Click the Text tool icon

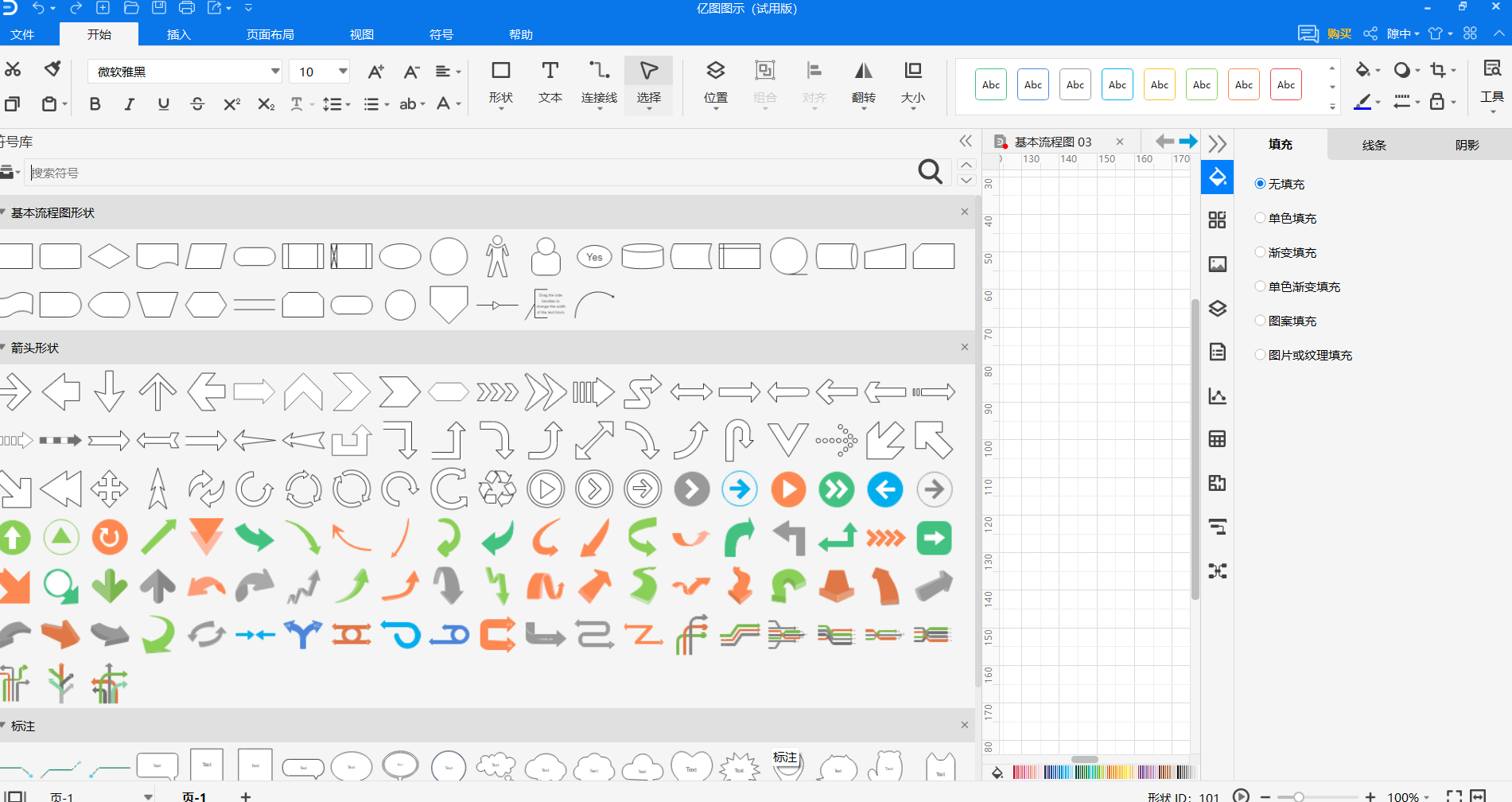point(550,81)
